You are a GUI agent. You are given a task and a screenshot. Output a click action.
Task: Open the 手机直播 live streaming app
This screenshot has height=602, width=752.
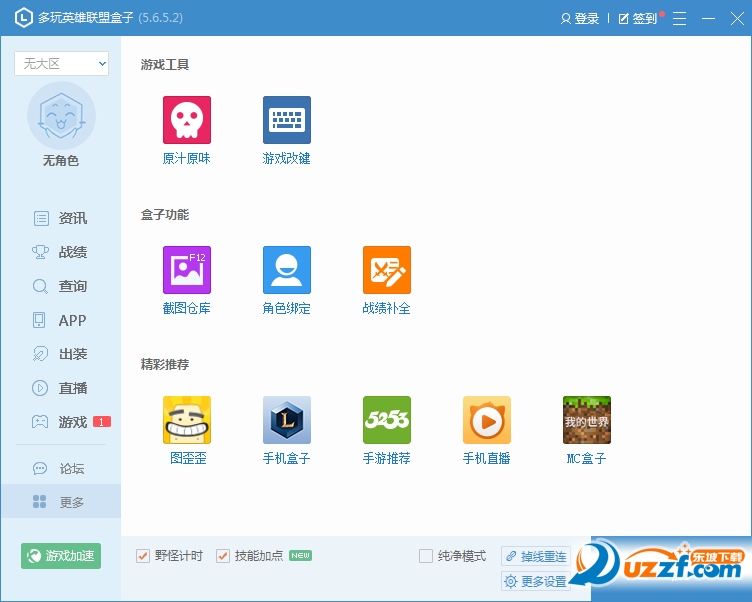click(x=487, y=420)
